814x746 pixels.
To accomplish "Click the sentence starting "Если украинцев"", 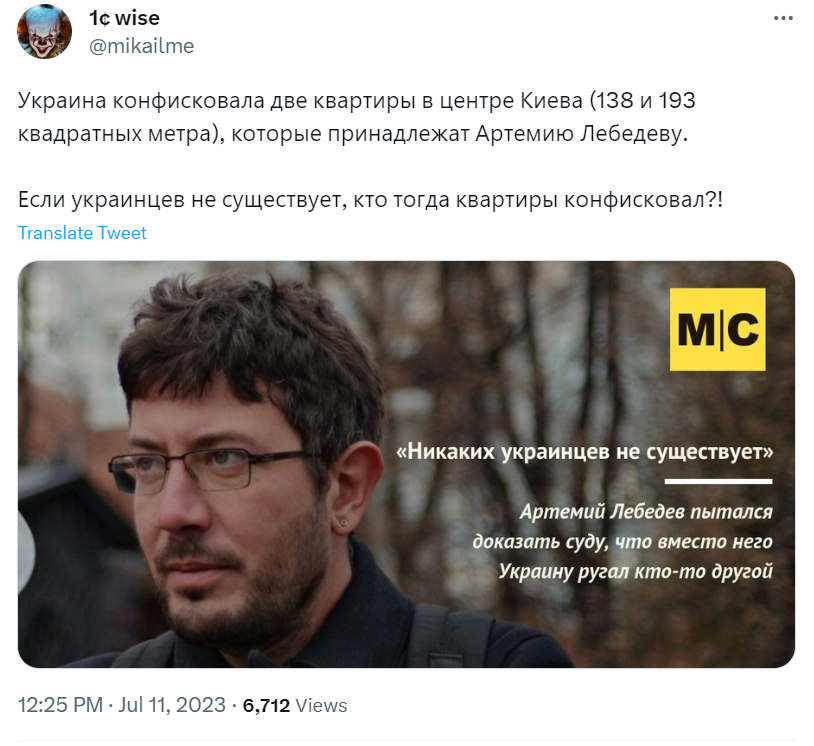I will pos(370,200).
